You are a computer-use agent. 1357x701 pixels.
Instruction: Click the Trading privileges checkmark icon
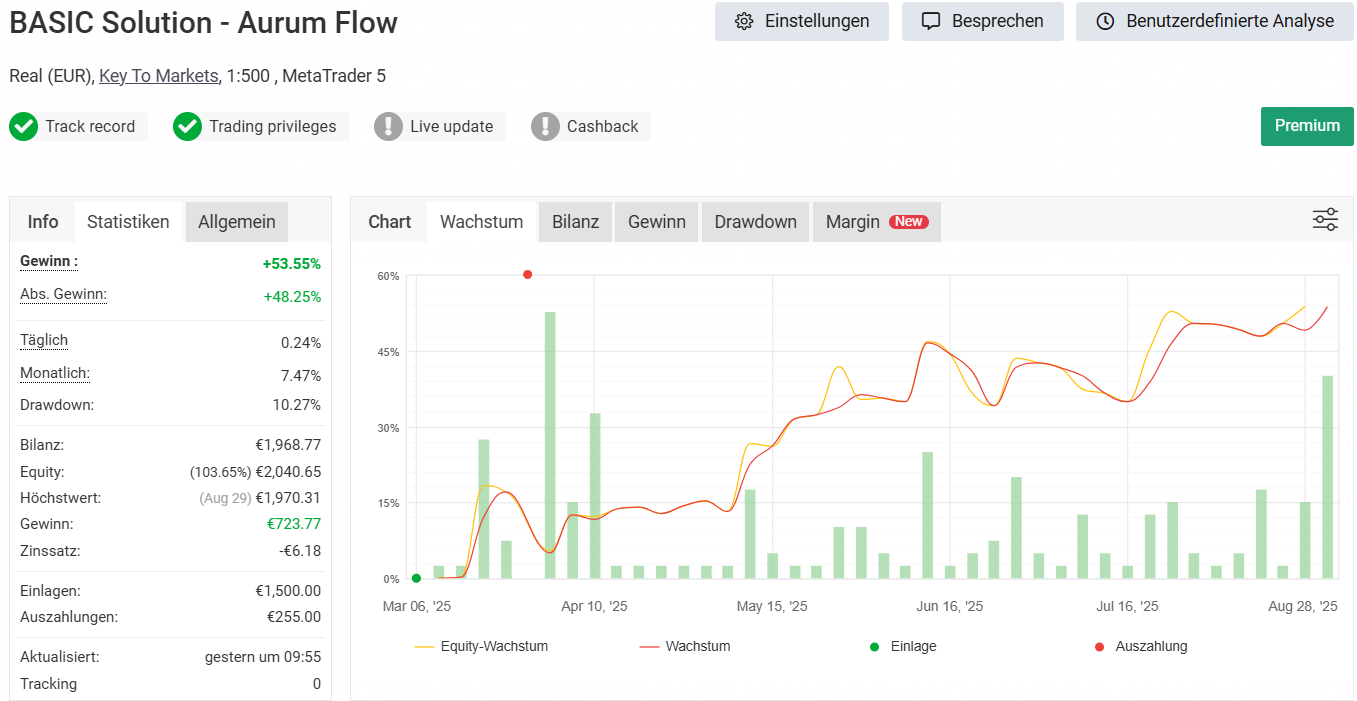tap(187, 127)
